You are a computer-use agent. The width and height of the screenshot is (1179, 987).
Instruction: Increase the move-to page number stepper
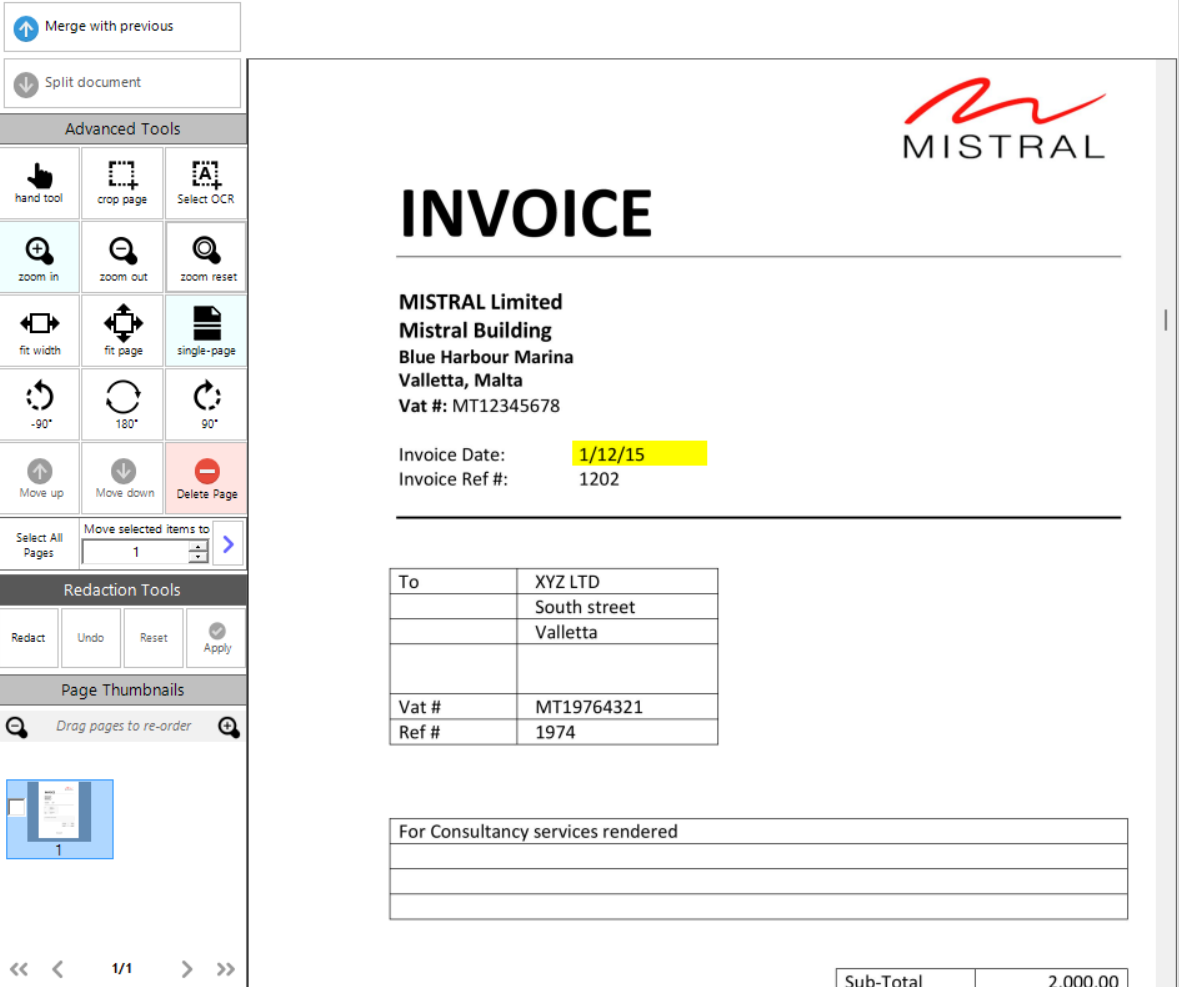[x=199, y=546]
